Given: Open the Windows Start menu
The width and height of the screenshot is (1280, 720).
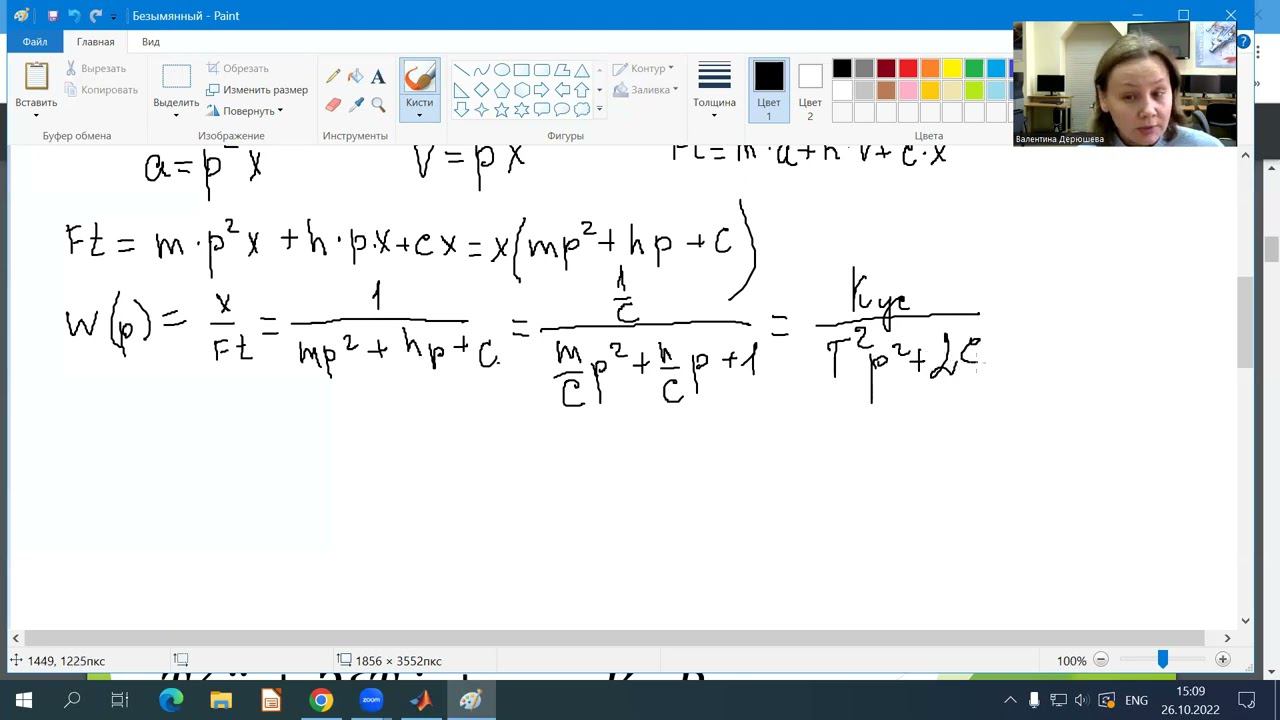Looking at the screenshot, I should 24,700.
